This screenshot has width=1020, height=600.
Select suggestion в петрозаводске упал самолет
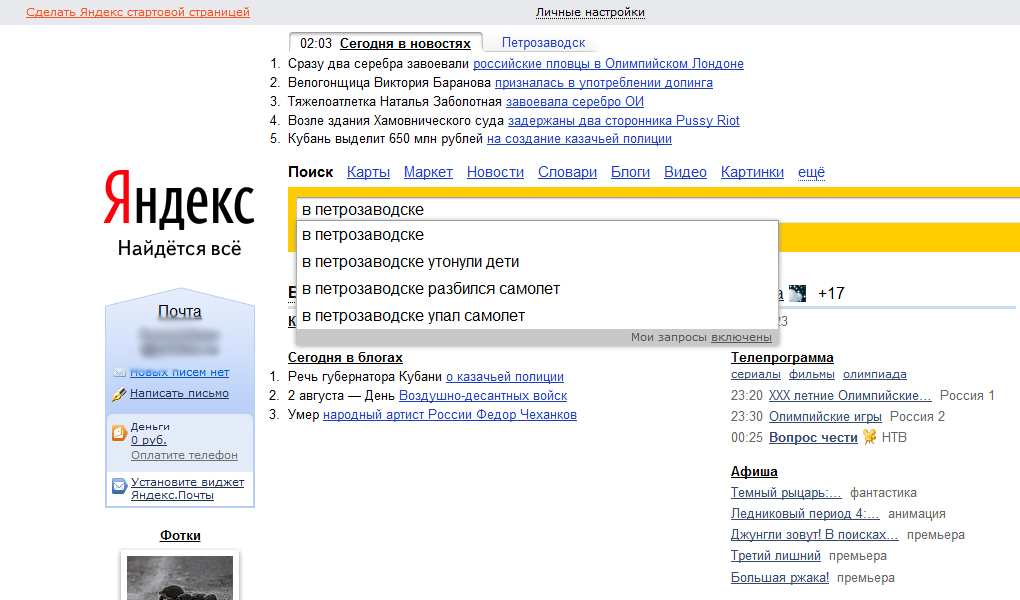[x=537, y=316]
